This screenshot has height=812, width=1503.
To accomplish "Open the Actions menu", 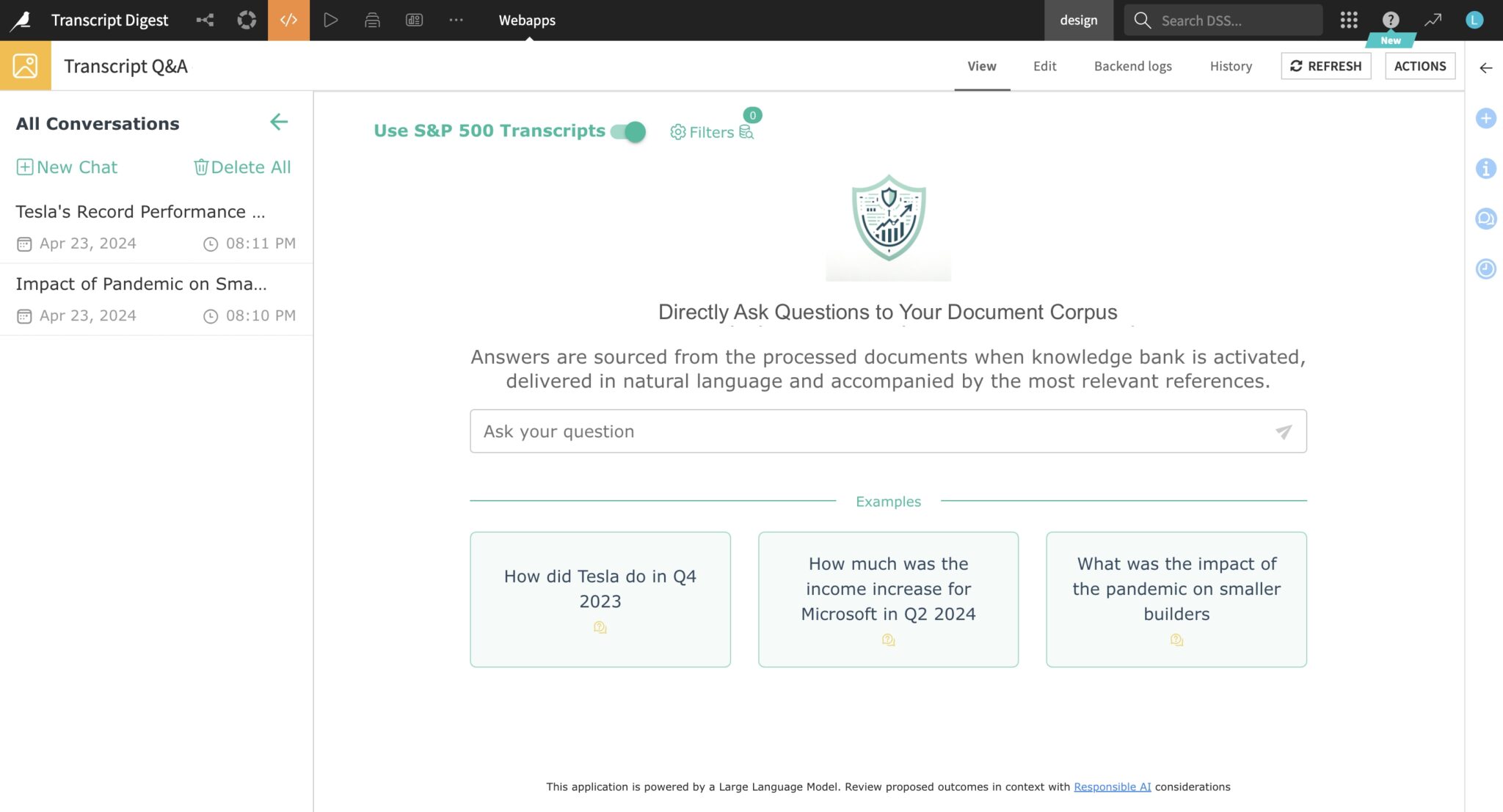I will coord(1420,65).
